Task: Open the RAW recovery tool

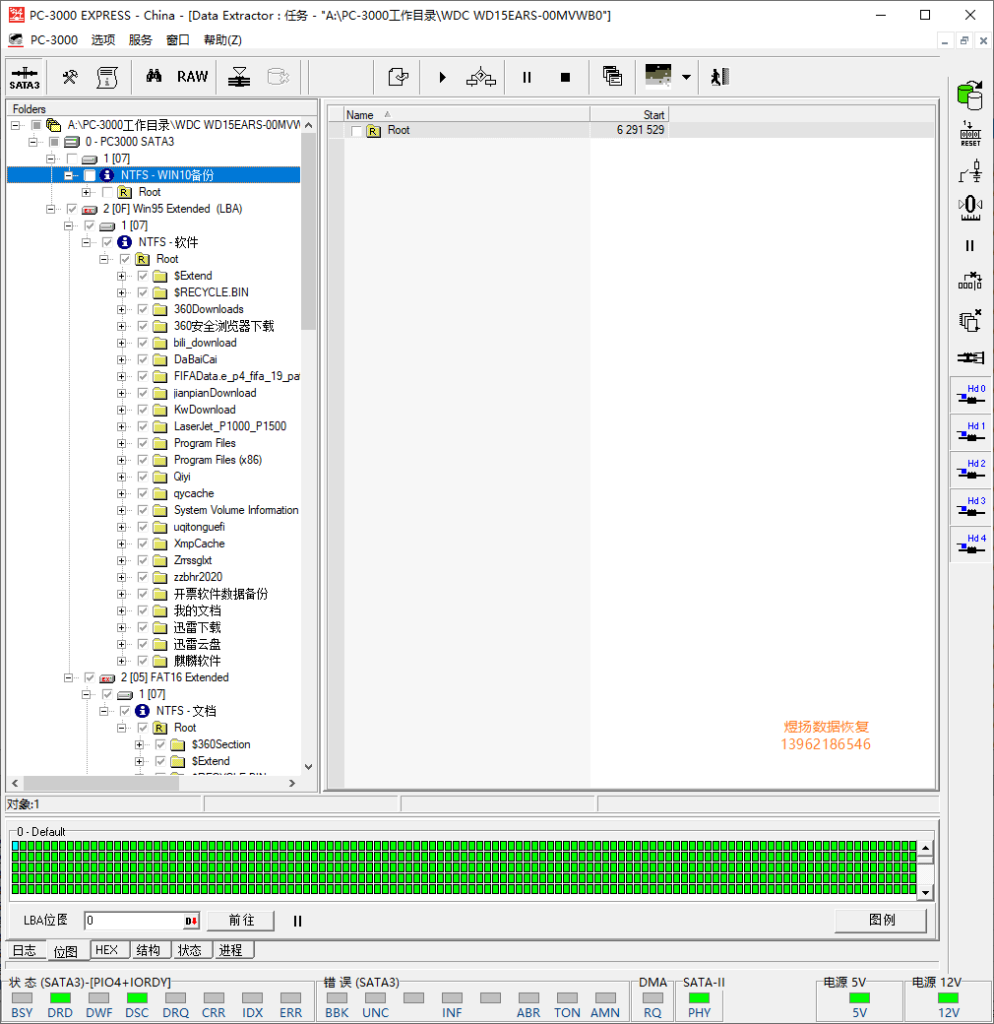Action: pyautogui.click(x=193, y=77)
